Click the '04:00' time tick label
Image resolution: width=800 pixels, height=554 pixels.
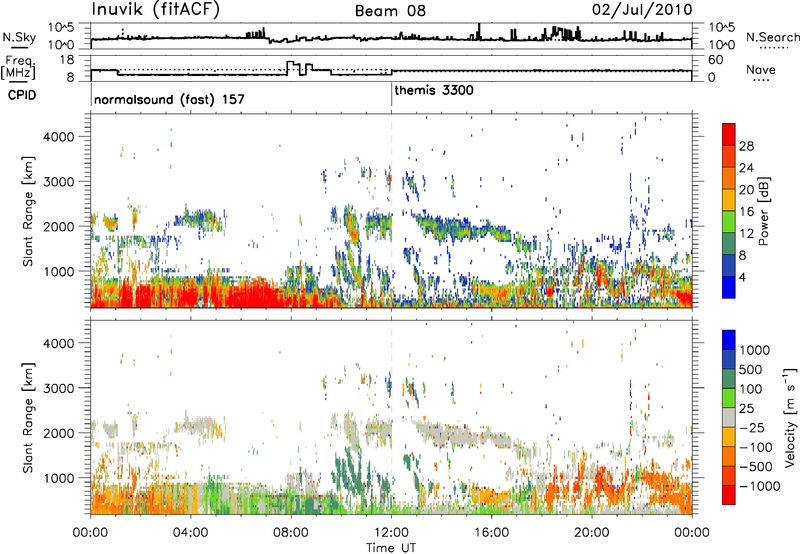[x=190, y=533]
